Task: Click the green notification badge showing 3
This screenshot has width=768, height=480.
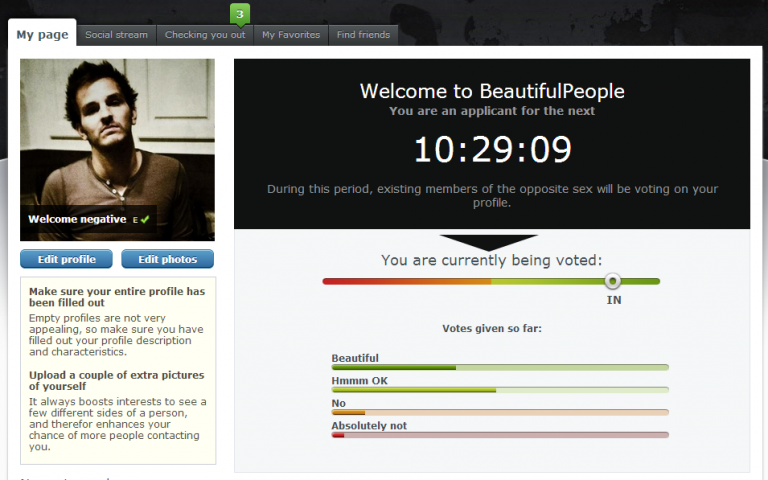Action: pyautogui.click(x=240, y=14)
